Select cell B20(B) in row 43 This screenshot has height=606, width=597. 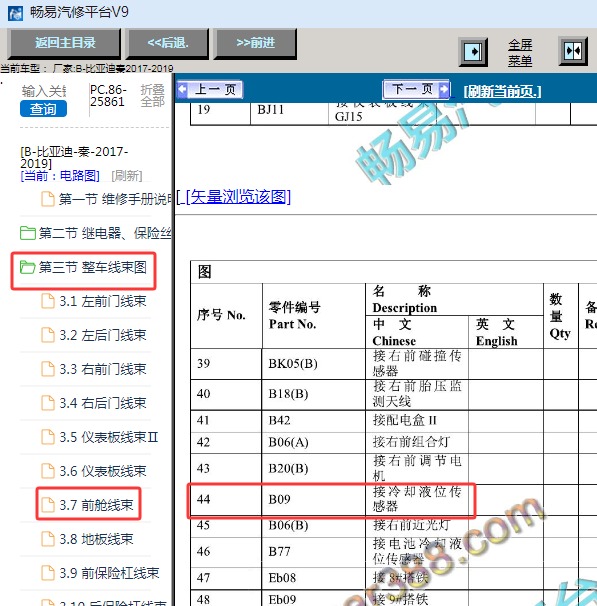[313, 468]
